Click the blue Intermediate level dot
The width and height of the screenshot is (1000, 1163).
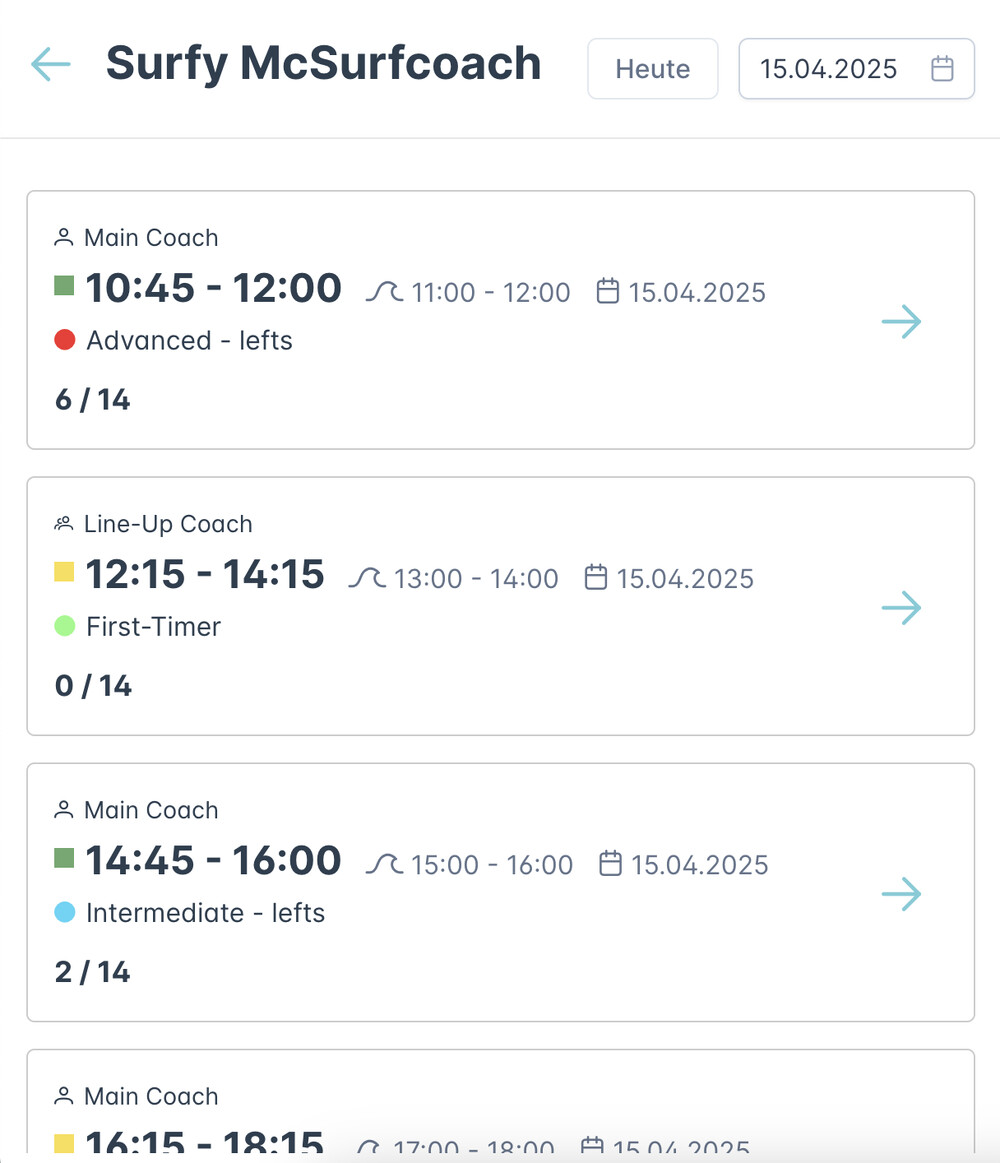65,912
